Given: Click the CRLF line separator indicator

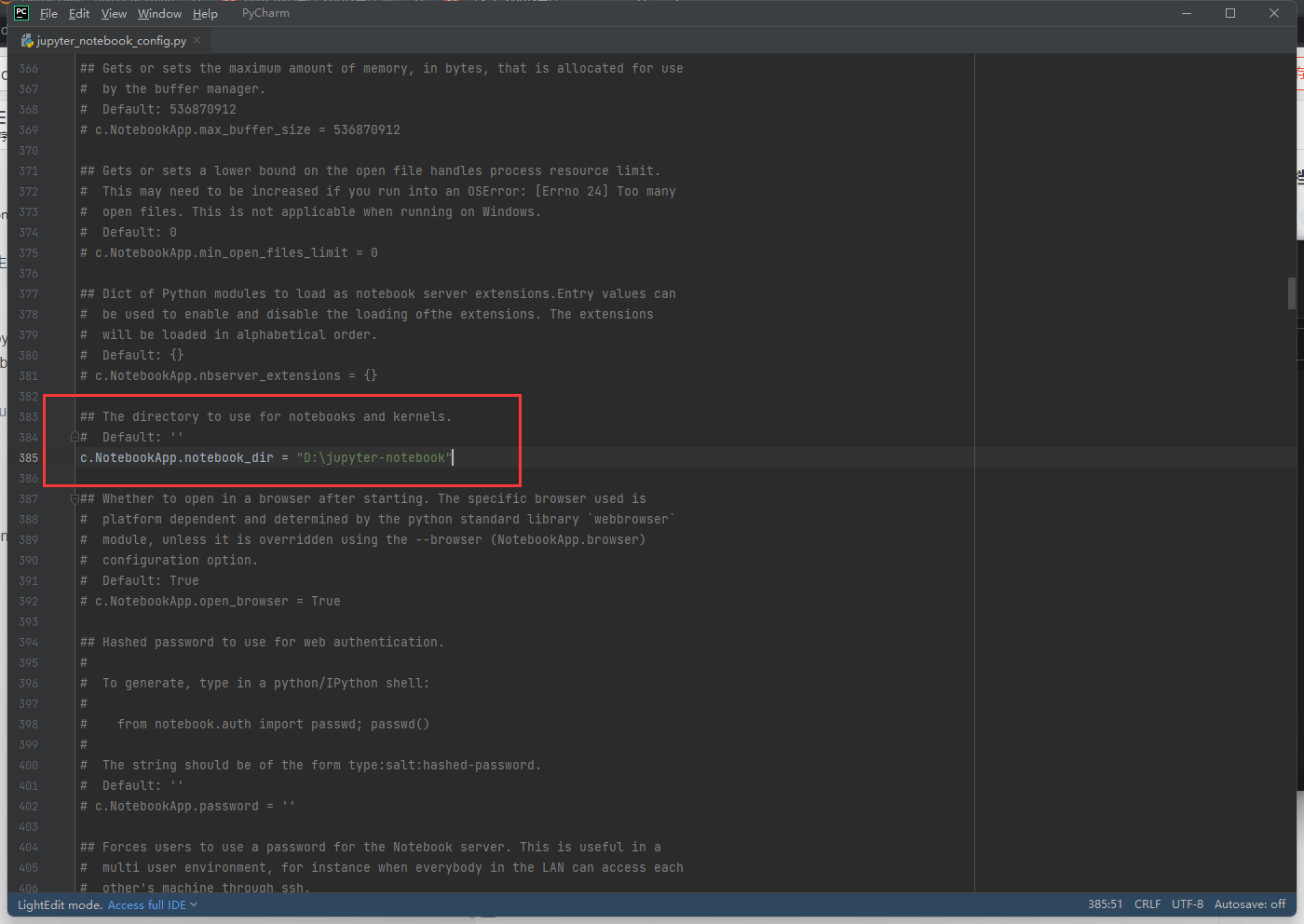Looking at the screenshot, I should 1147,904.
